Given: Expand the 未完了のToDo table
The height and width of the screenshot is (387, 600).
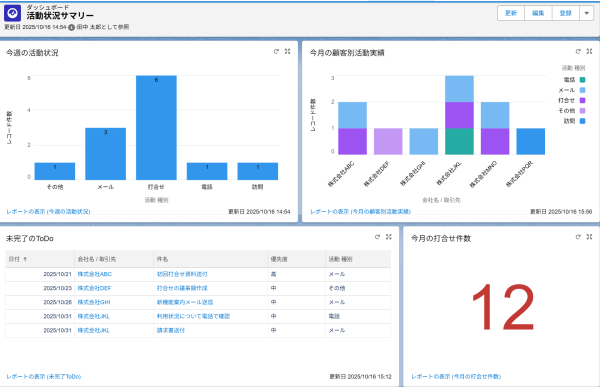Looking at the screenshot, I should tap(389, 237).
